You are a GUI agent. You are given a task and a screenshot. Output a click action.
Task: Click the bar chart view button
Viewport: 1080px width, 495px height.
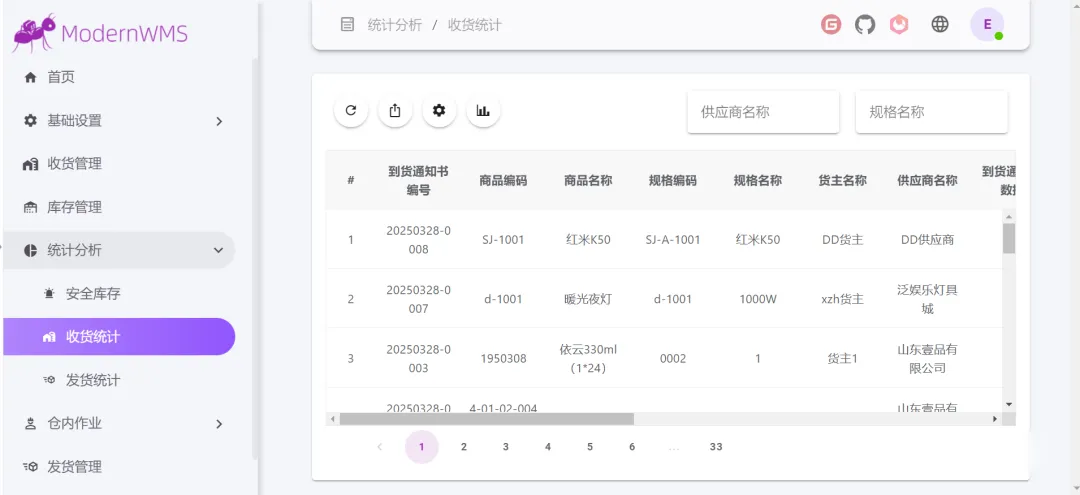point(484,110)
